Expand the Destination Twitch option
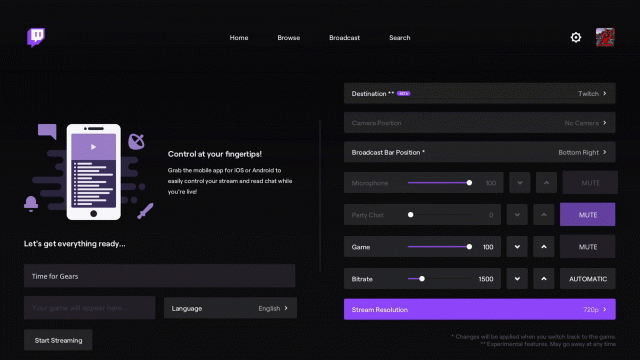 (x=480, y=93)
